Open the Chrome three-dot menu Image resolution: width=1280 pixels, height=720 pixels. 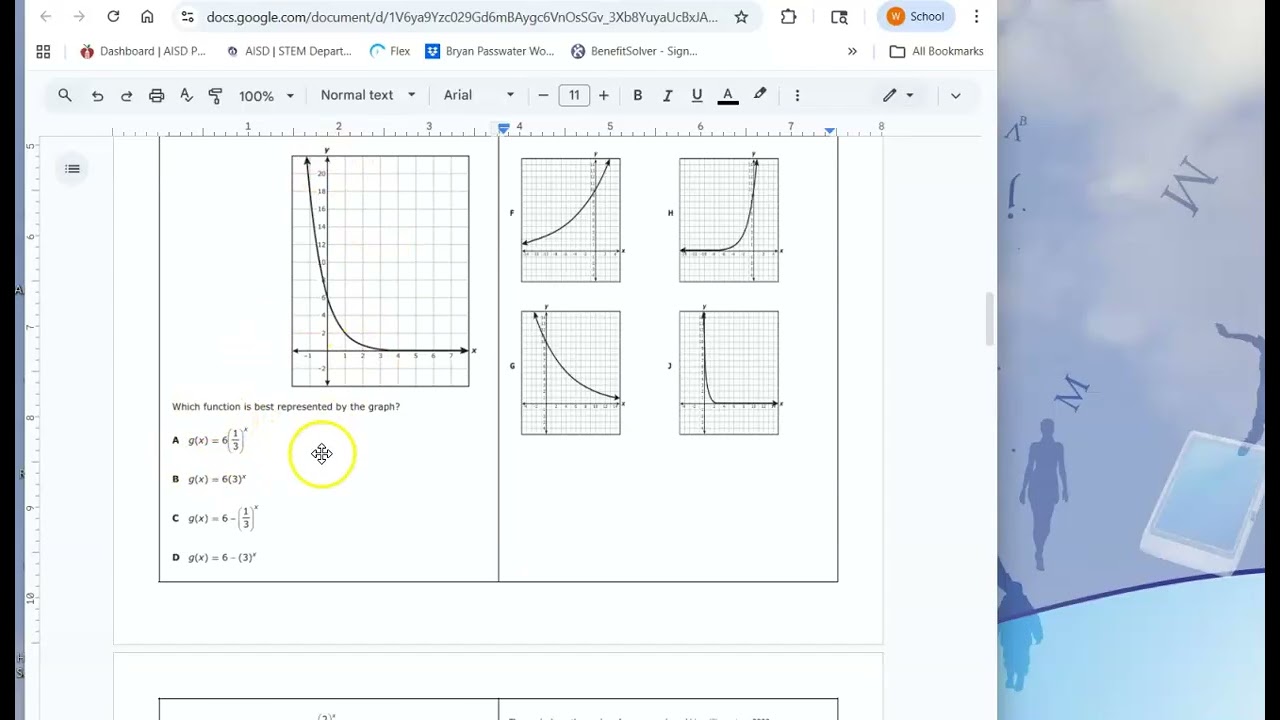(x=976, y=17)
